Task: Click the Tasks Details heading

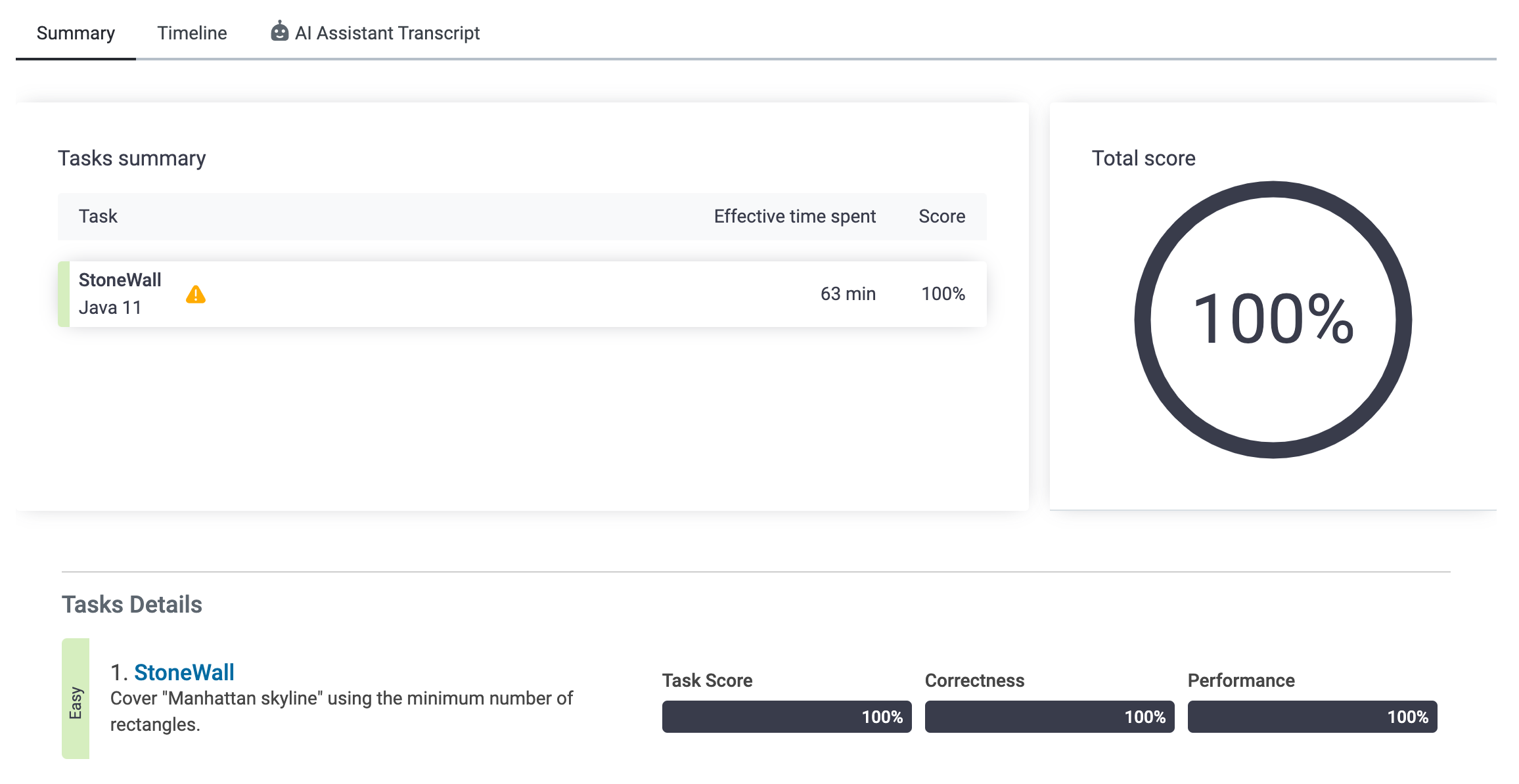Action: tap(132, 605)
